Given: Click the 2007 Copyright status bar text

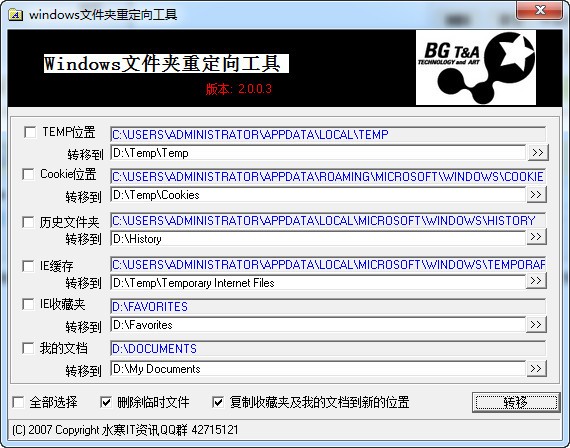Looking at the screenshot, I should 125,430.
